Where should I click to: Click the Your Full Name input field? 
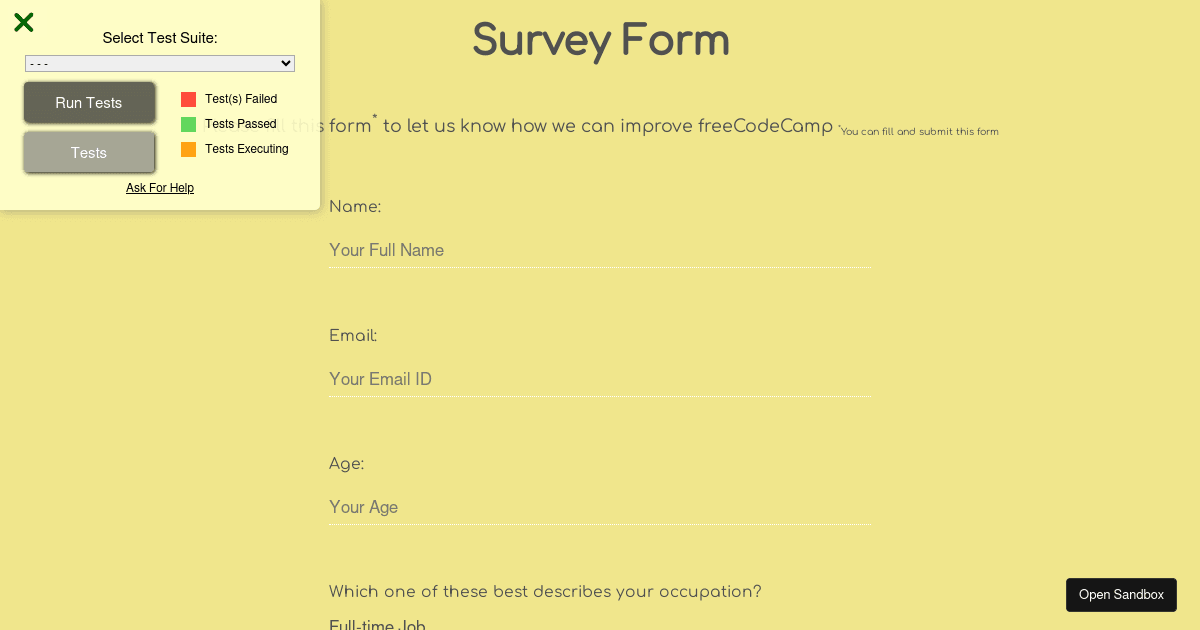[600, 250]
